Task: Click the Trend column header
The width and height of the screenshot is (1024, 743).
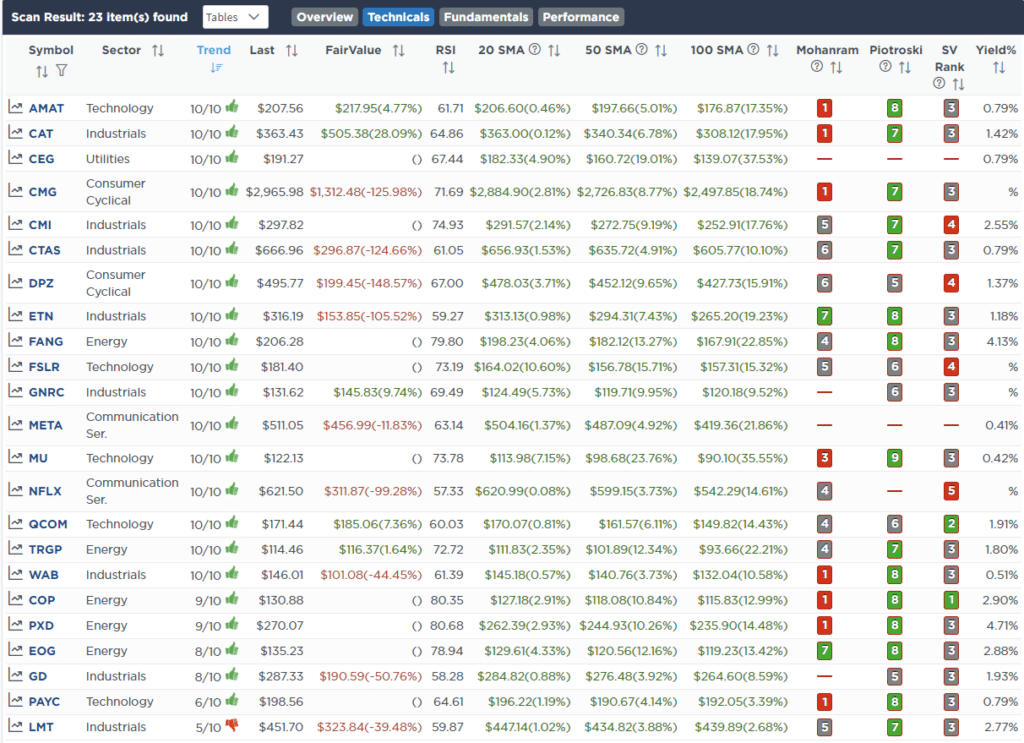Action: pyautogui.click(x=214, y=50)
